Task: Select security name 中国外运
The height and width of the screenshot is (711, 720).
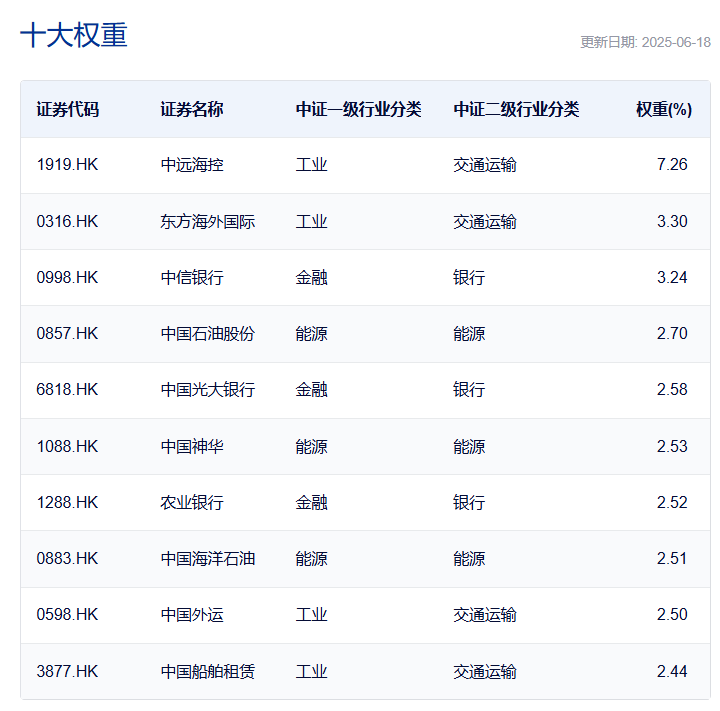Action: pos(192,615)
